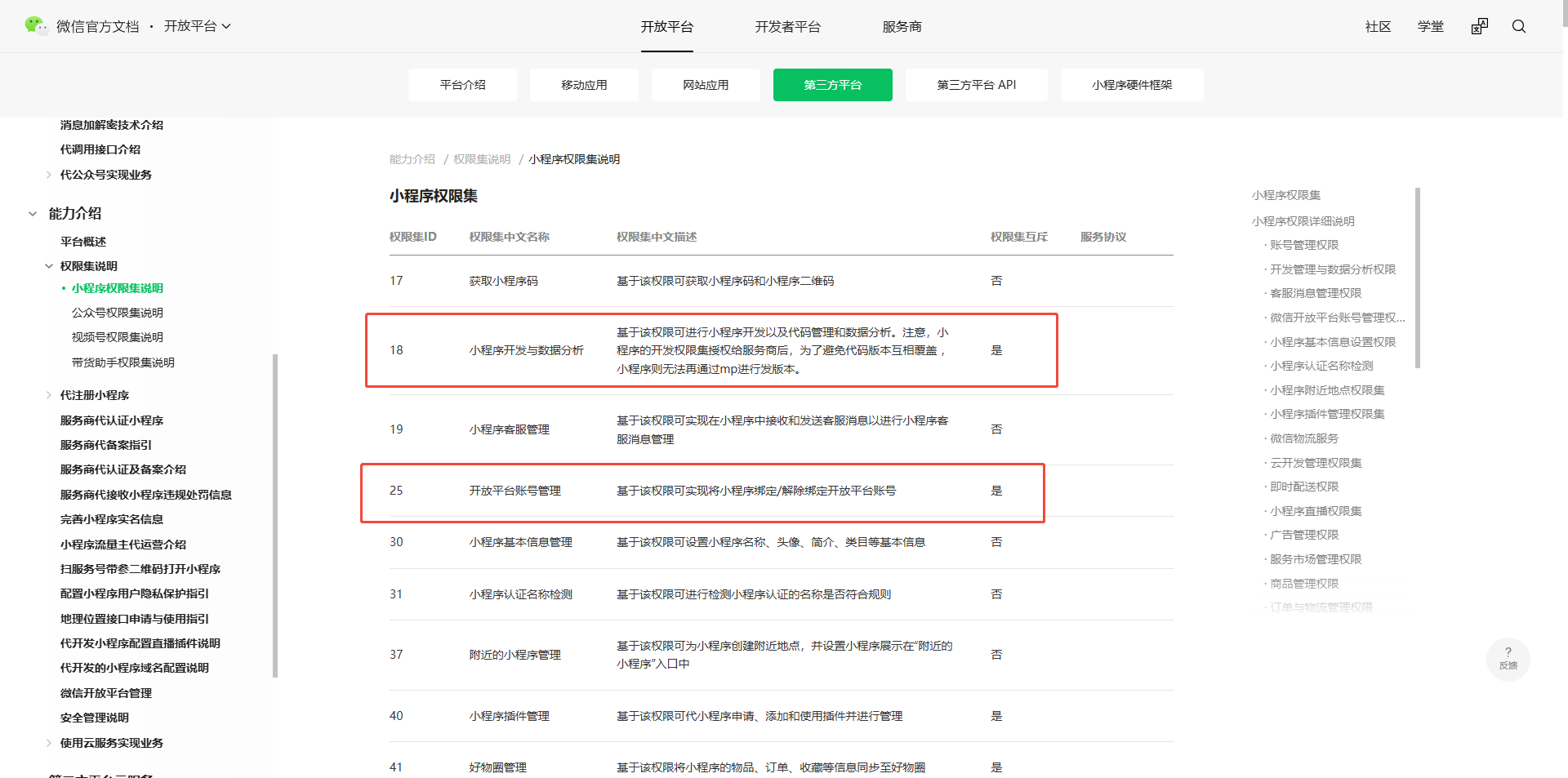The height and width of the screenshot is (778, 1568).
Task: Open 带货助手权限集说明 in sidebar
Action: [x=123, y=362]
